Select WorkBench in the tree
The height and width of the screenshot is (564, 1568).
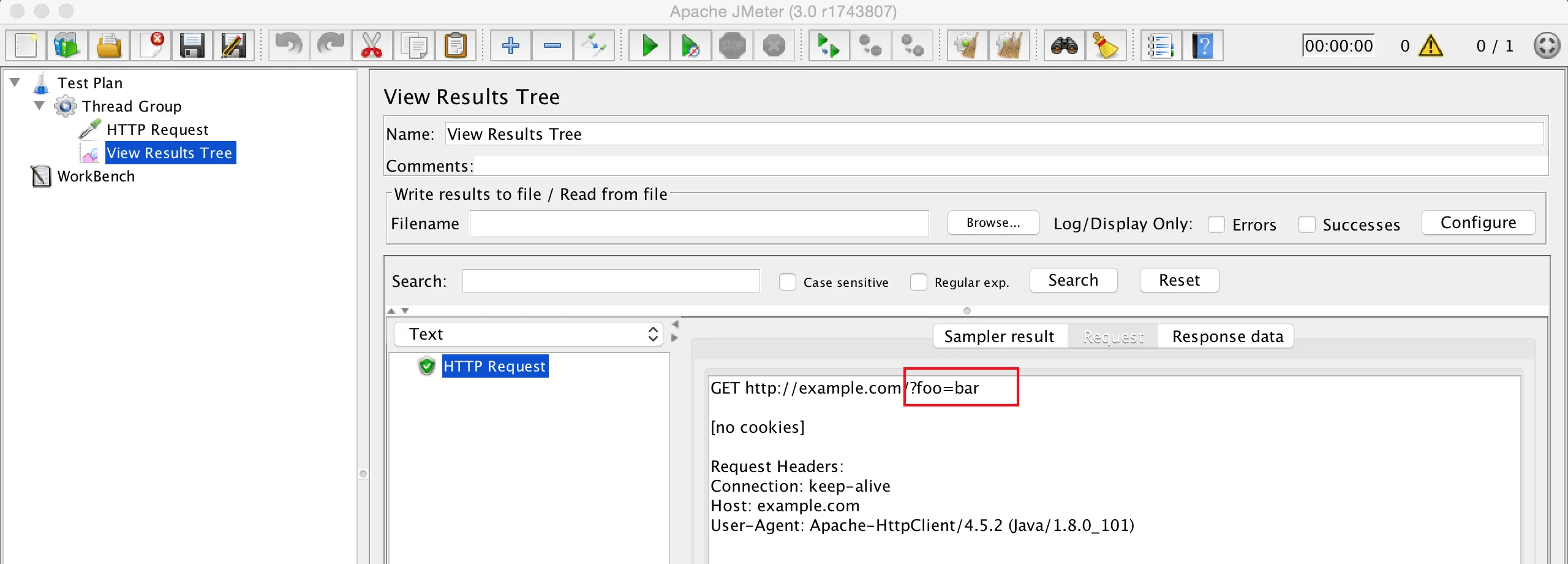[96, 176]
